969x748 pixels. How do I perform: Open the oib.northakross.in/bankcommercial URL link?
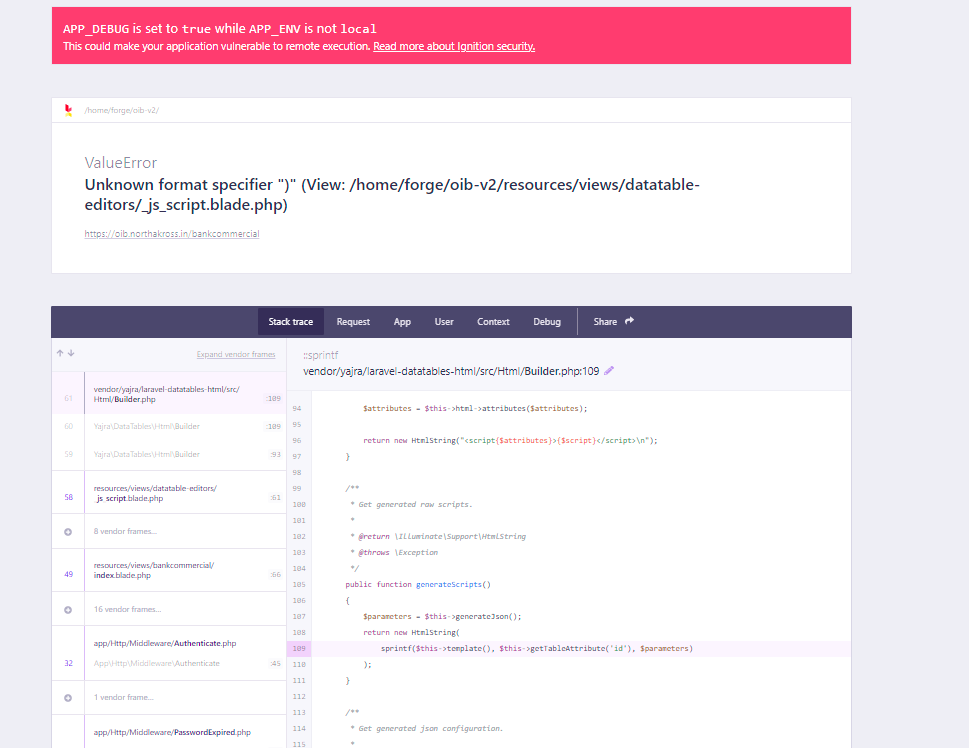tap(172, 234)
